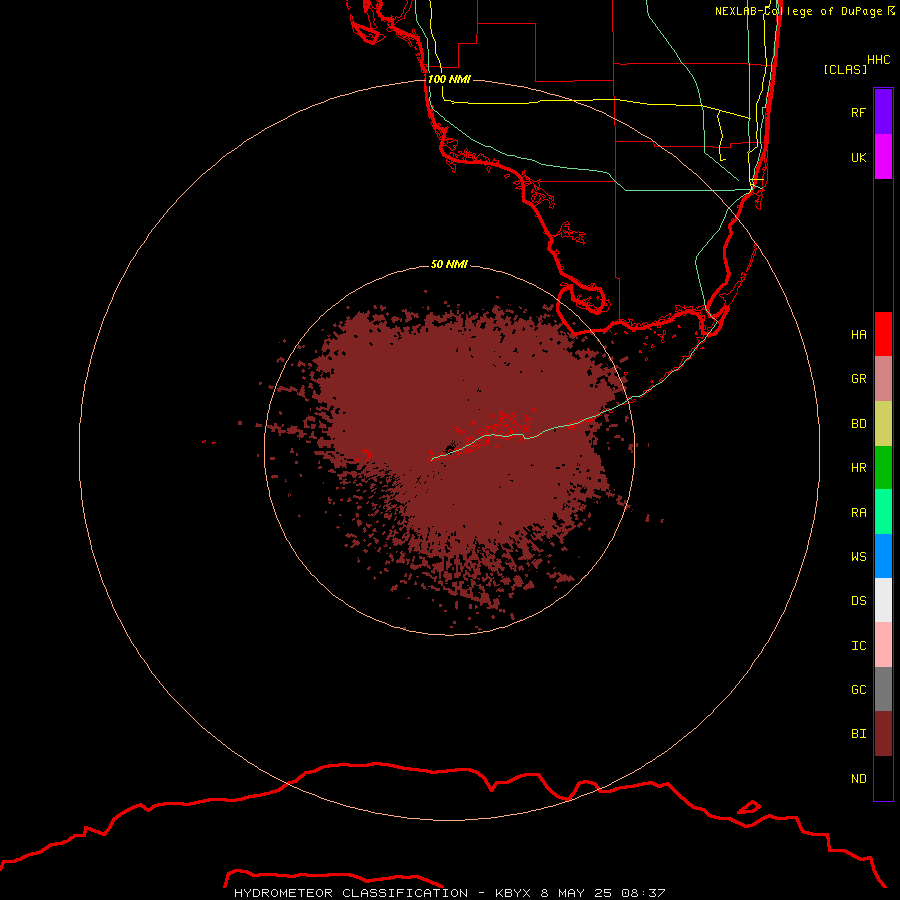
Task: Click the DS legend label
Action: click(859, 601)
